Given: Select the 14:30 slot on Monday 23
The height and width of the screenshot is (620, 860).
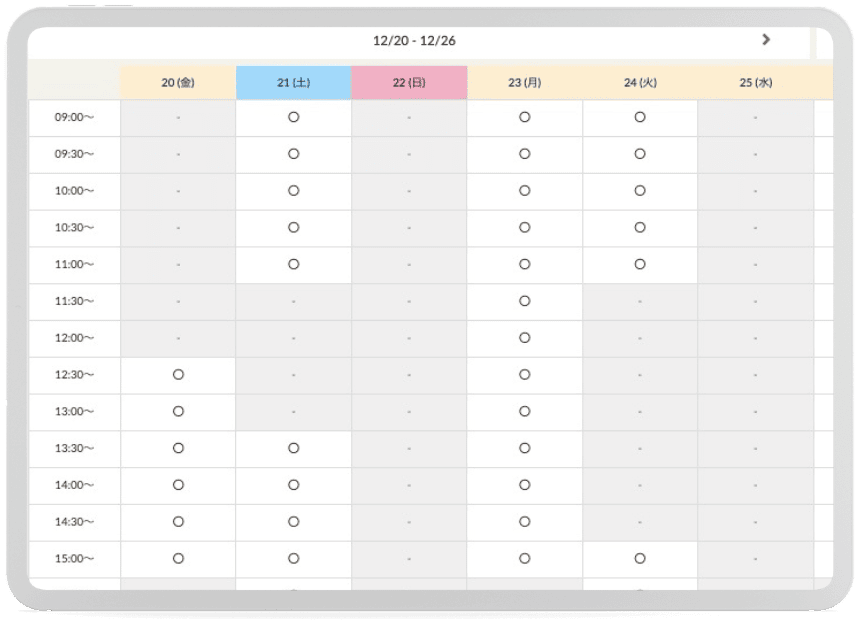Looking at the screenshot, I should pyautogui.click(x=525, y=521).
